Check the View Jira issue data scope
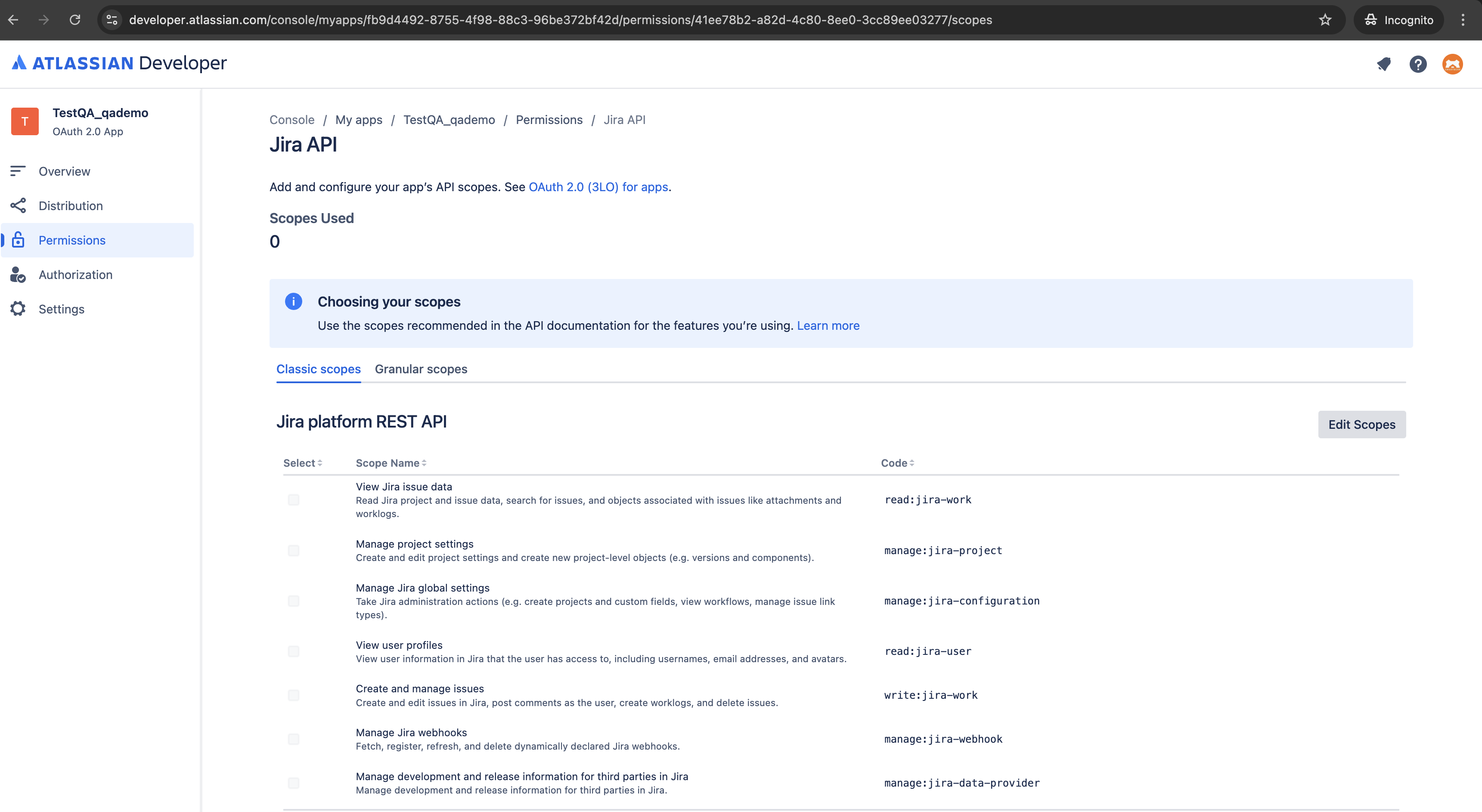This screenshot has height=812, width=1482. [294, 500]
